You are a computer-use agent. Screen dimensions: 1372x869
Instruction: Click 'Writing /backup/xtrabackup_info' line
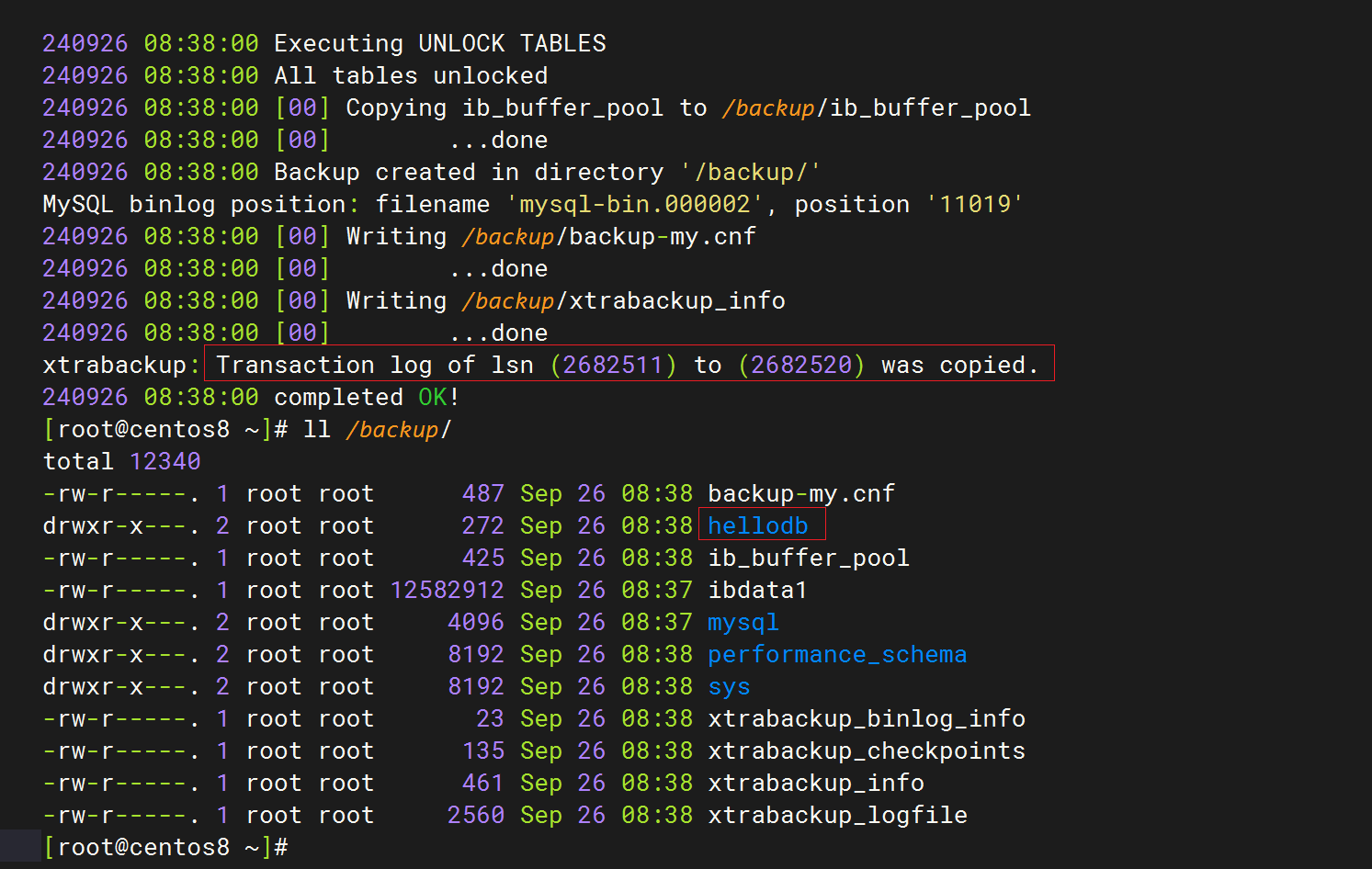click(x=566, y=301)
